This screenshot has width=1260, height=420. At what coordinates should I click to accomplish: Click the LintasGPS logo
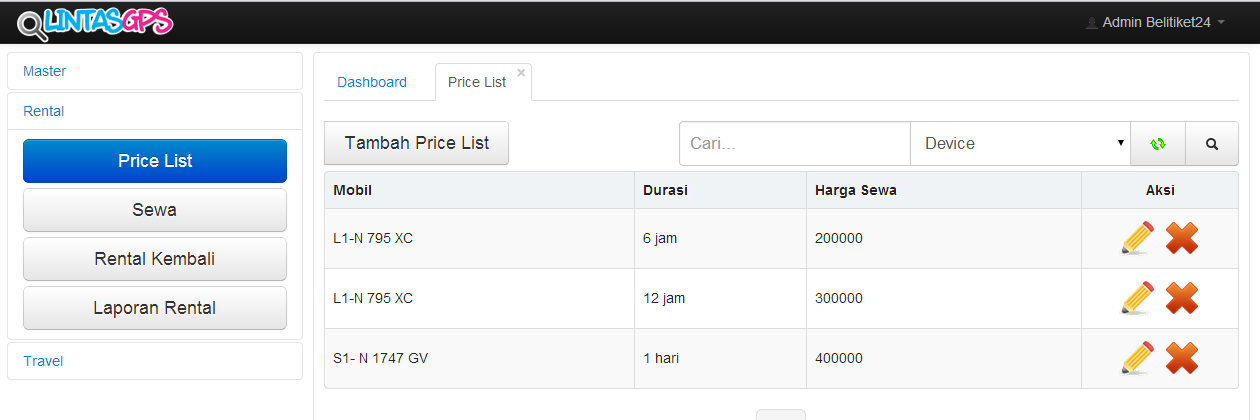95,22
